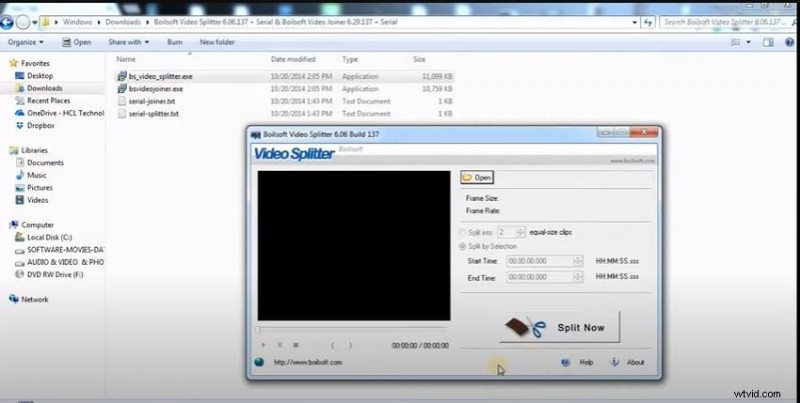
Task: Open Videos library
Action: [x=38, y=200]
